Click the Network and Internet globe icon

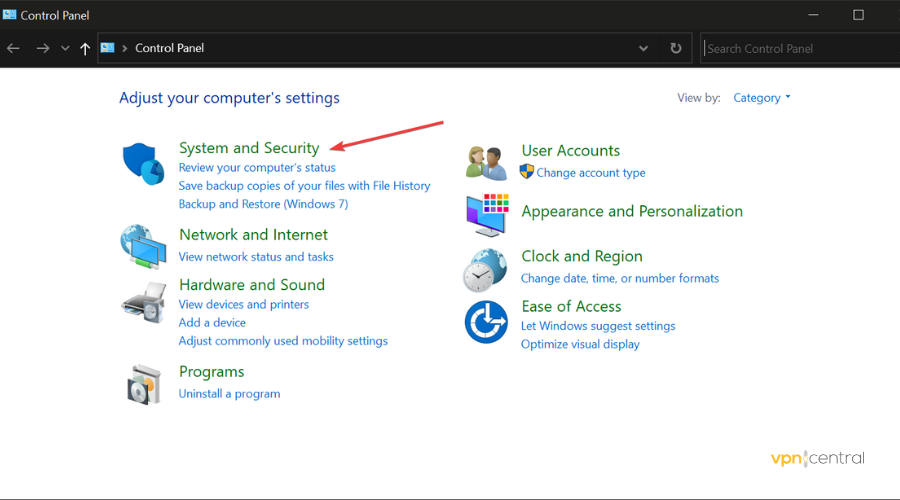[x=143, y=245]
